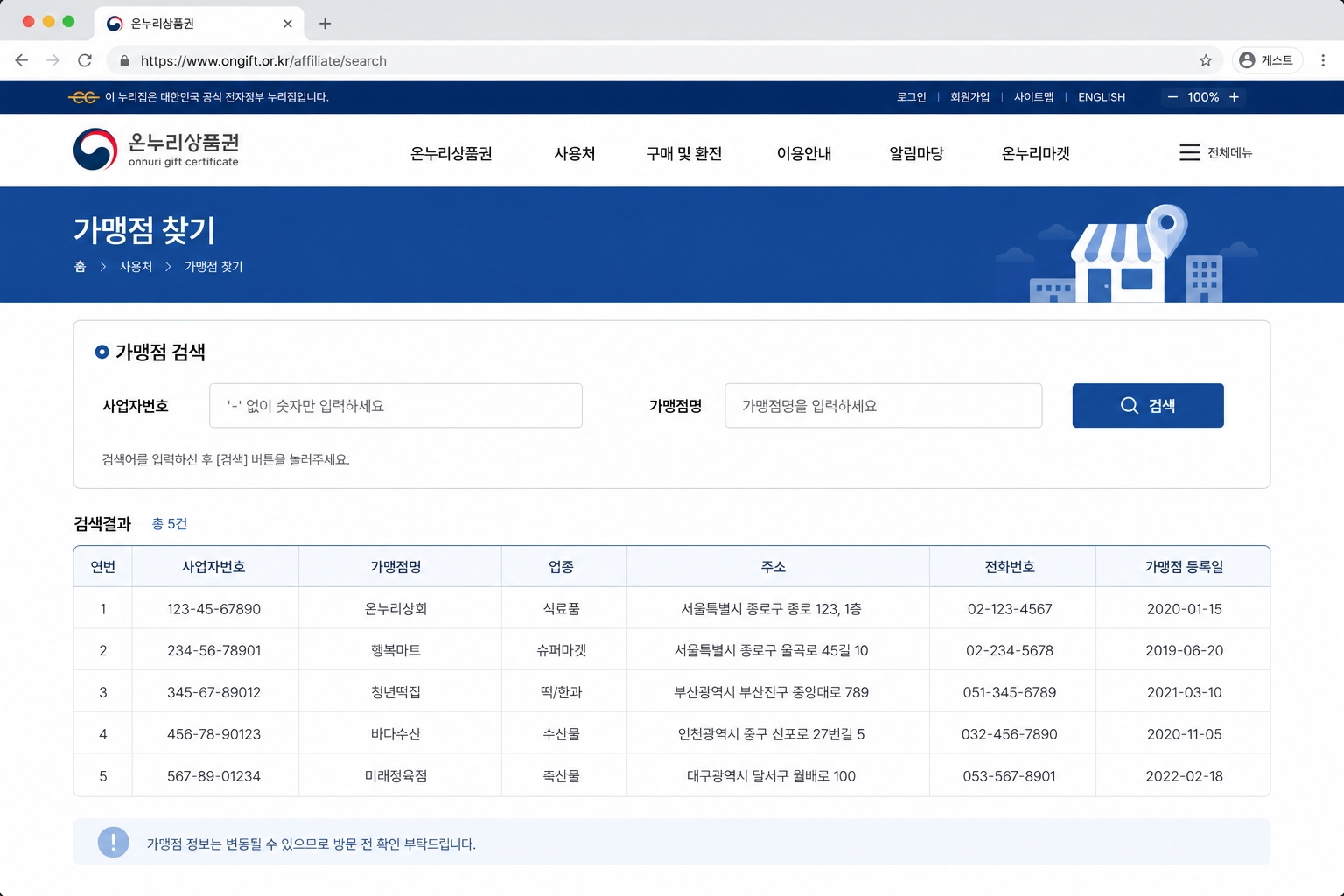Reload the page with refresh icon
This screenshot has width=1344, height=896.
tap(85, 60)
